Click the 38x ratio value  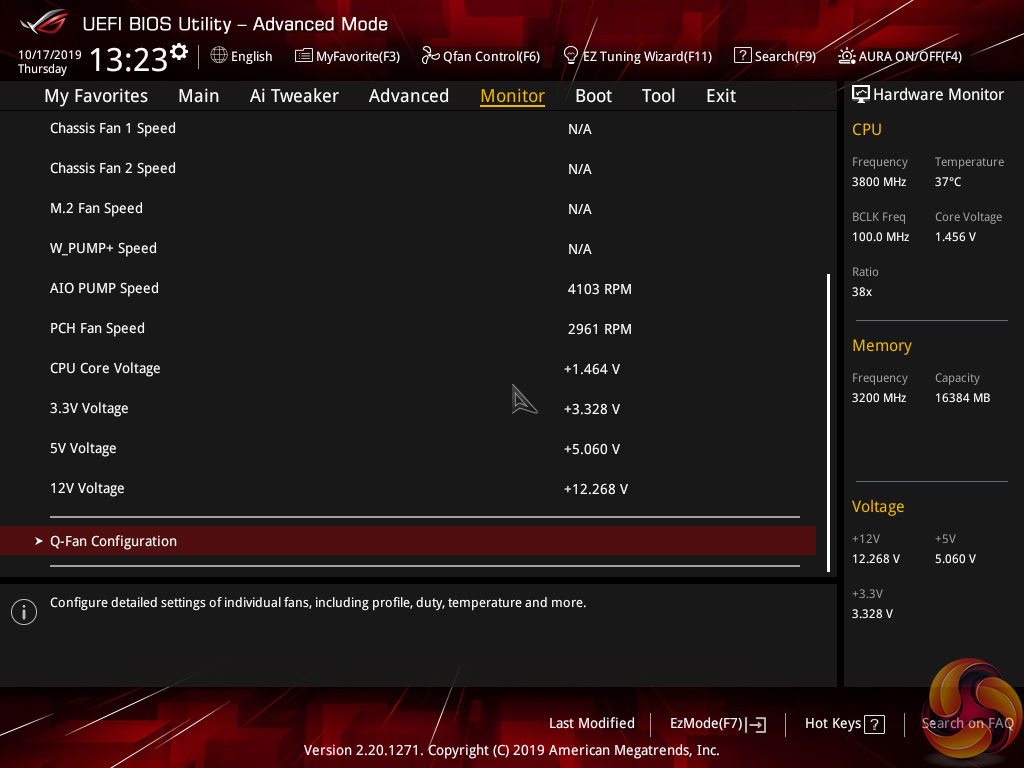pyautogui.click(x=862, y=292)
